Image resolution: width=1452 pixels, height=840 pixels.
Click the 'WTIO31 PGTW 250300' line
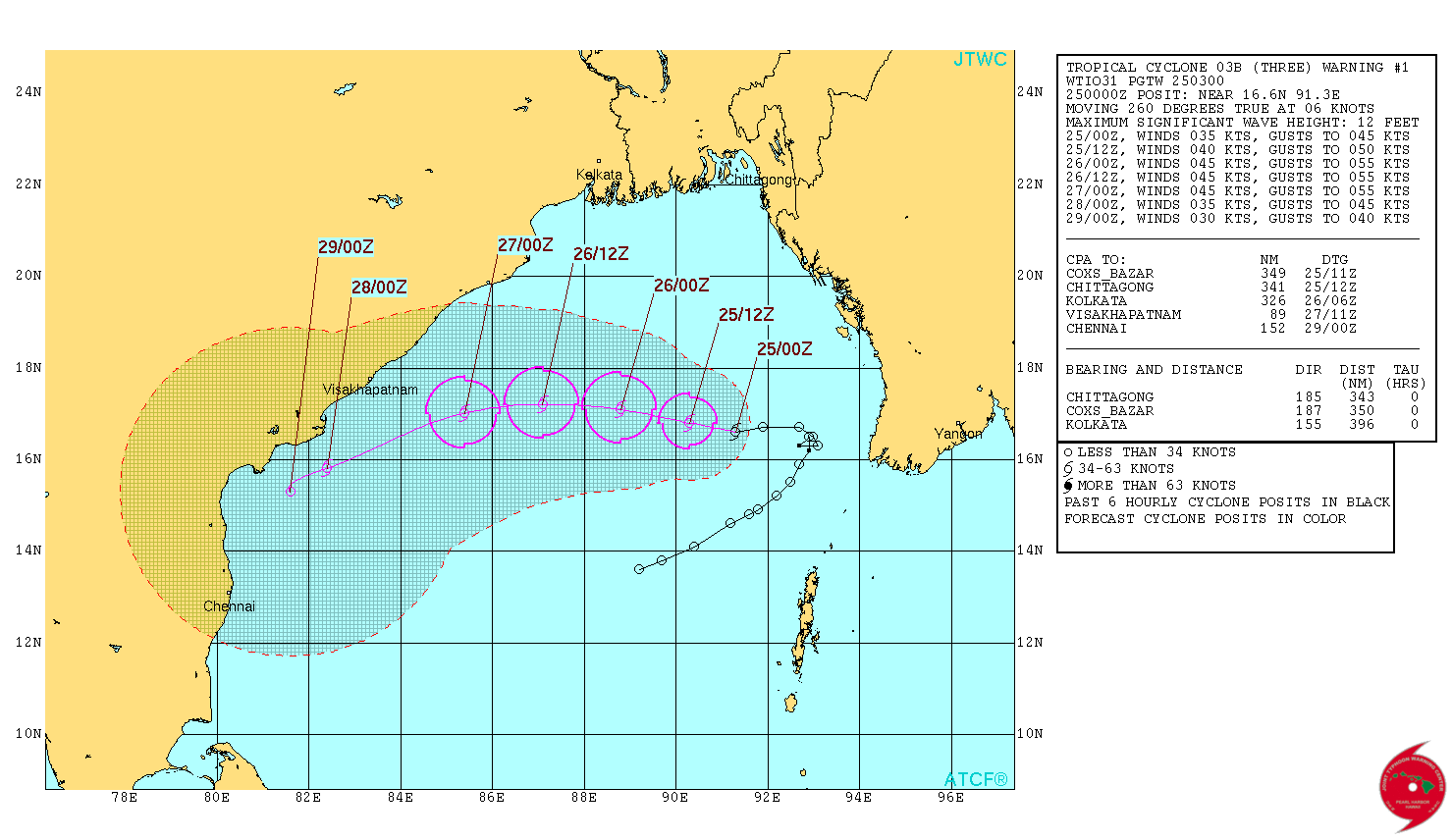click(1145, 81)
